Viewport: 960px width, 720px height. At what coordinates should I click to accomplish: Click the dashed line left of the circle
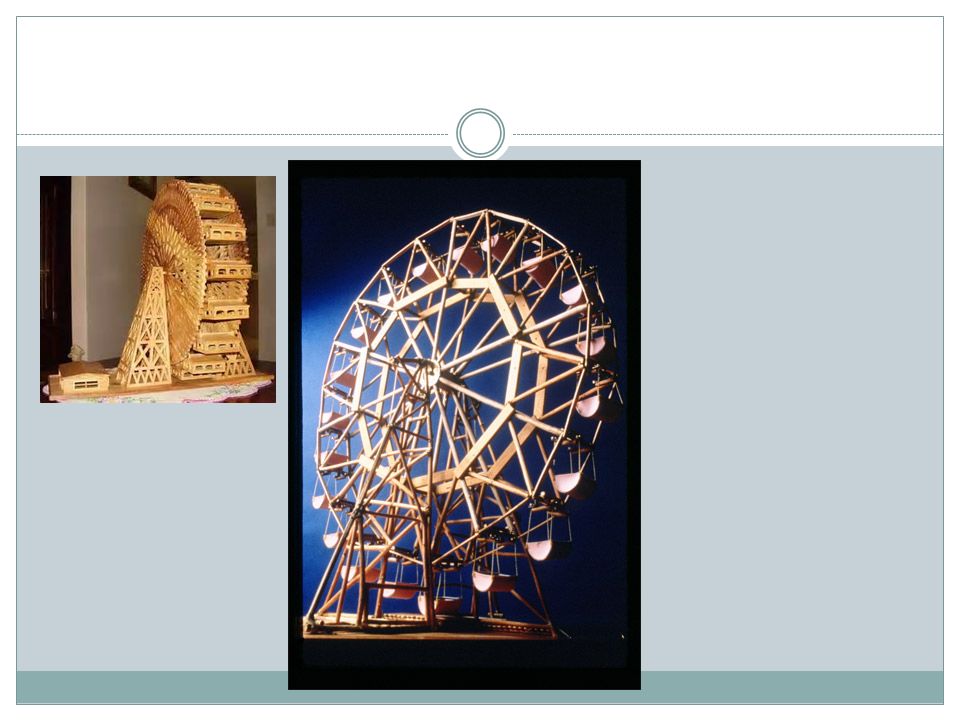(233, 134)
